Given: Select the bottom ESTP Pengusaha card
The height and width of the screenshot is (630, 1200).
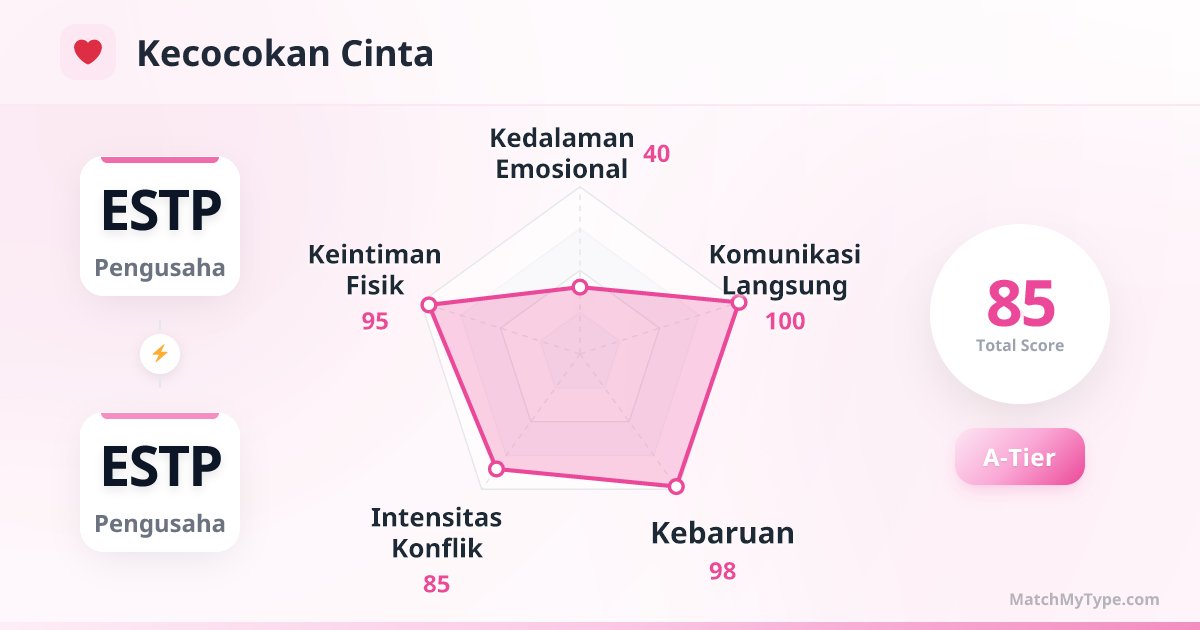Looking at the screenshot, I should point(160,482).
